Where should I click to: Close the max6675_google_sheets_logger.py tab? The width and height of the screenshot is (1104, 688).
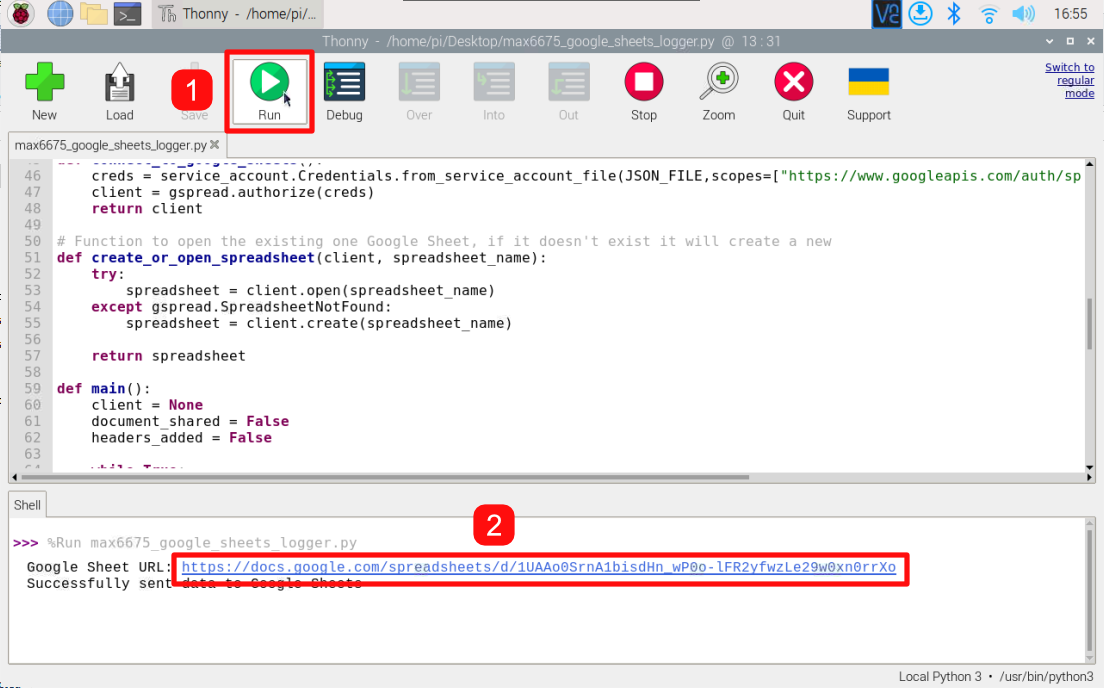pos(213,143)
